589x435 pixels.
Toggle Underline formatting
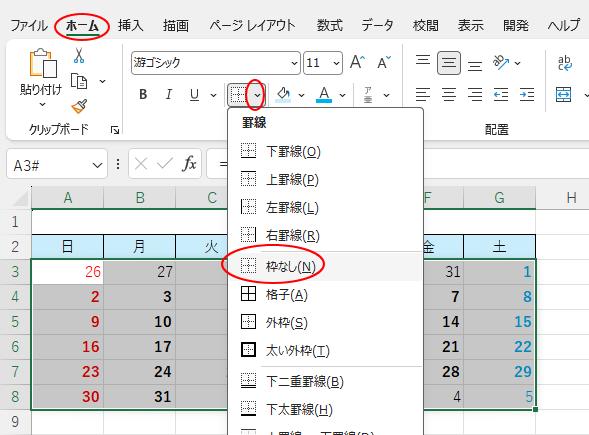(194, 95)
